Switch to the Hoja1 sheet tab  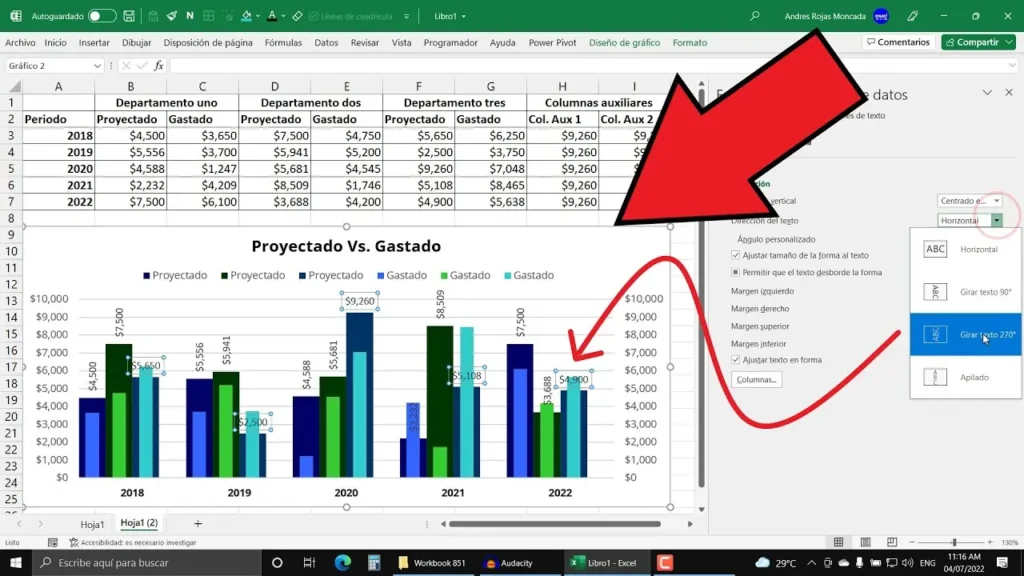coord(92,523)
